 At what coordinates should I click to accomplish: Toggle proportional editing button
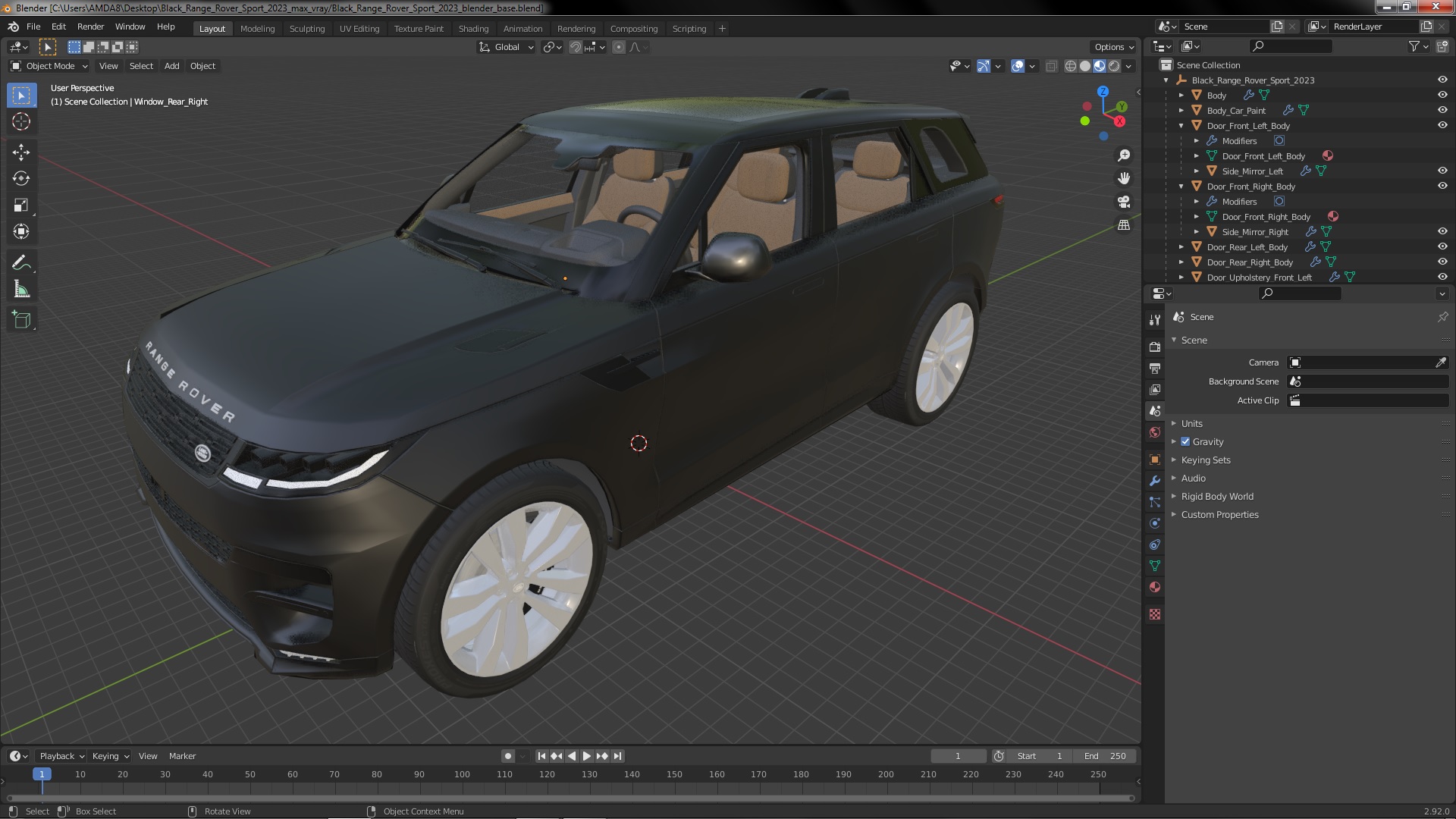tap(619, 47)
